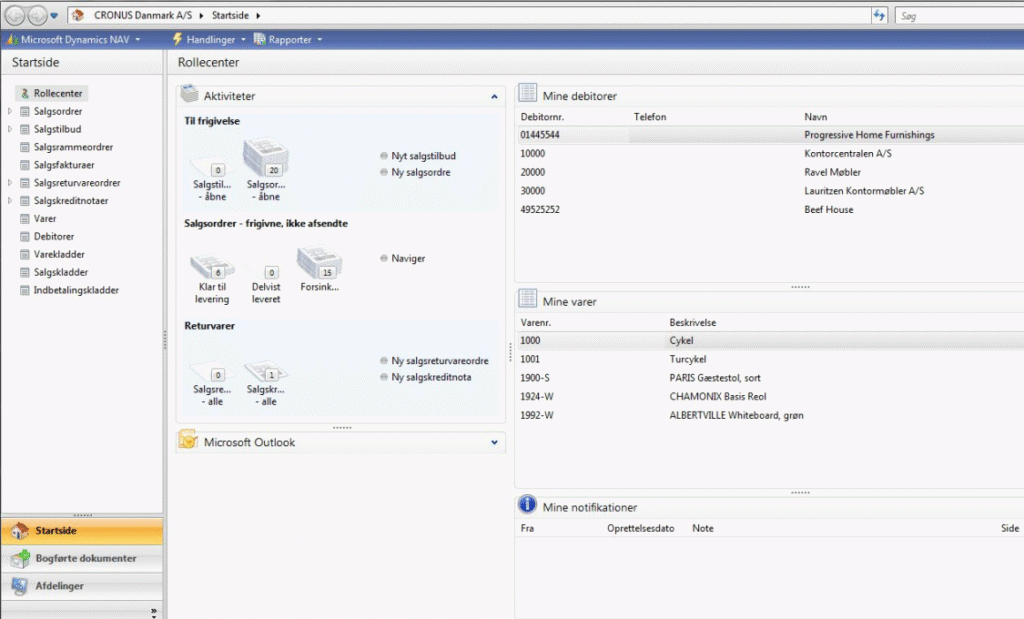Sort Mine debitorer by Debitornr. column

pyautogui.click(x=542, y=117)
